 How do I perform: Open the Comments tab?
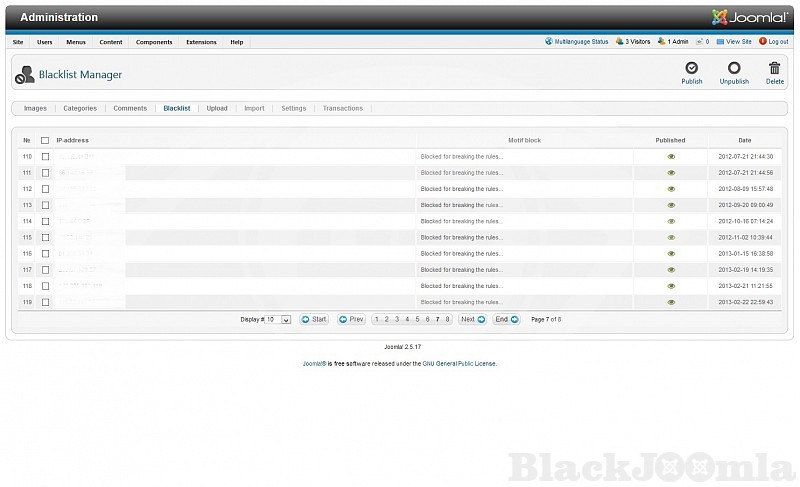click(x=130, y=108)
